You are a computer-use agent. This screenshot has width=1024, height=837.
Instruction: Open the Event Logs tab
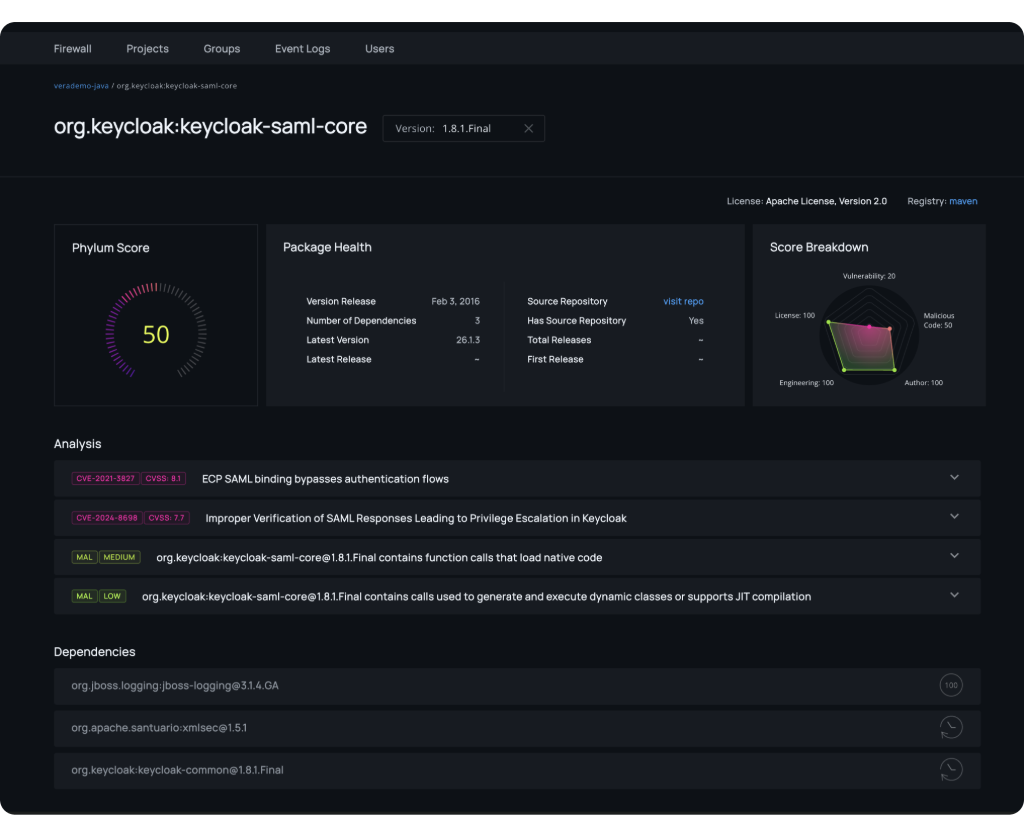coord(302,49)
